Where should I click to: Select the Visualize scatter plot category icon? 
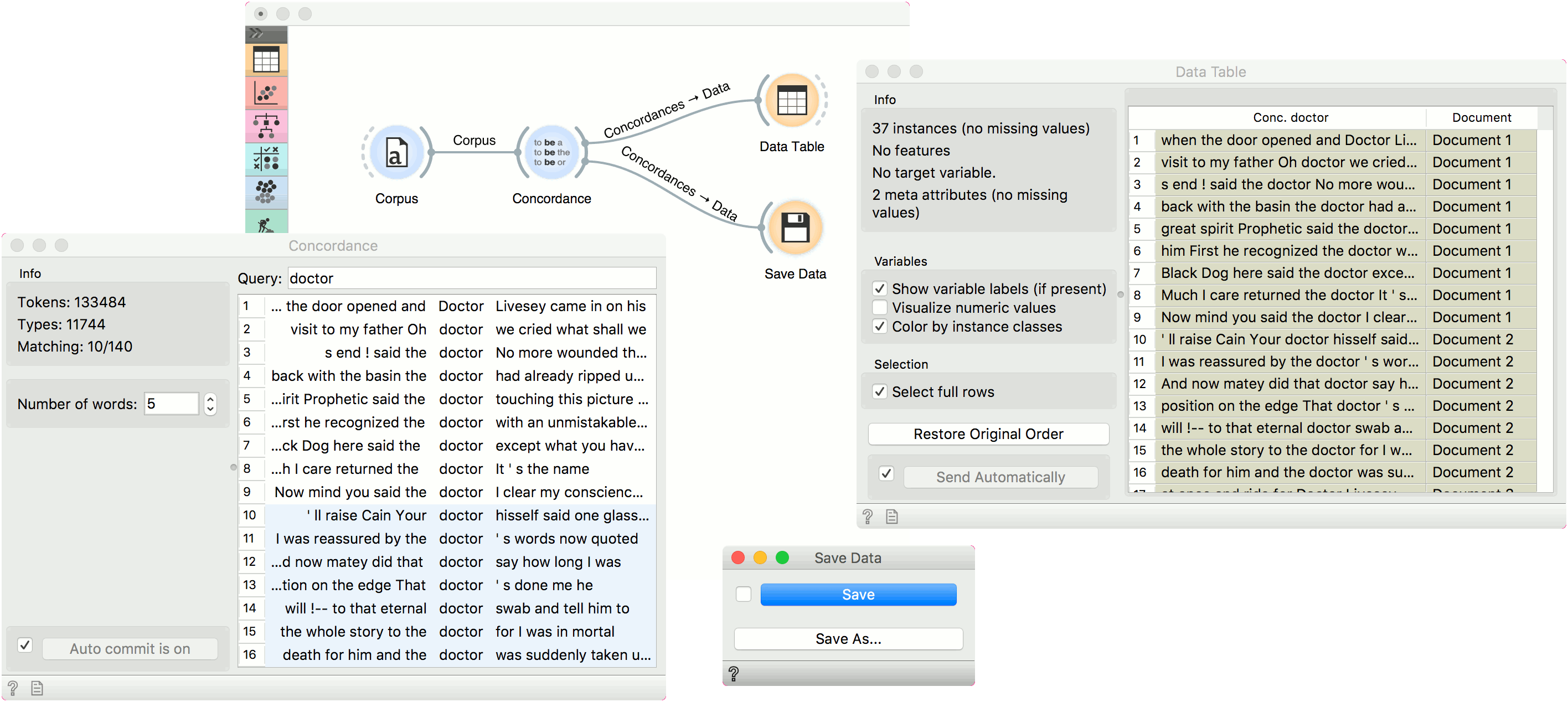(x=266, y=93)
